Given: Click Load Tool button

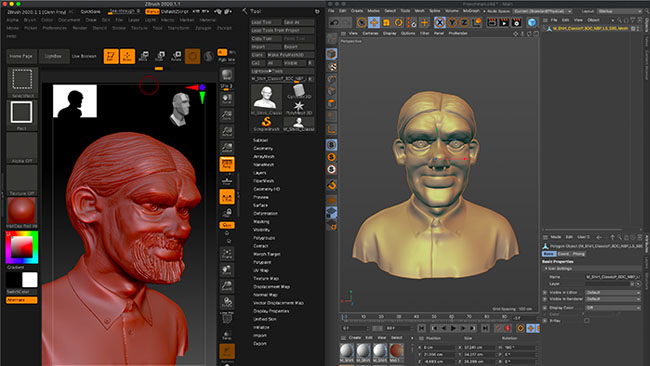Looking at the screenshot, I should (266, 22).
